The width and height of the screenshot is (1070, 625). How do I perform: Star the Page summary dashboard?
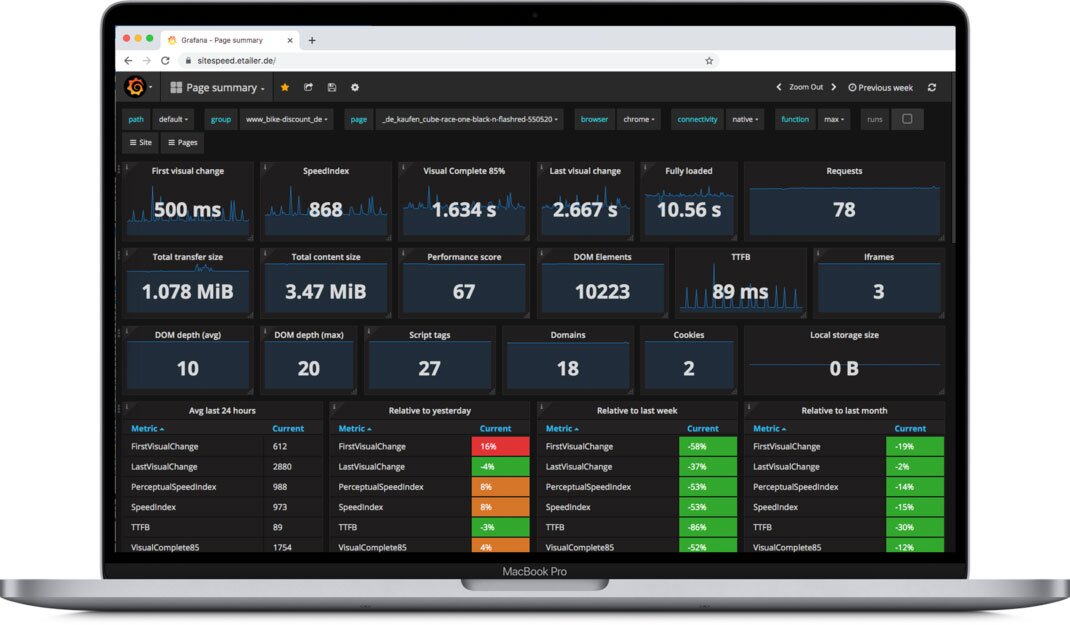pos(285,88)
